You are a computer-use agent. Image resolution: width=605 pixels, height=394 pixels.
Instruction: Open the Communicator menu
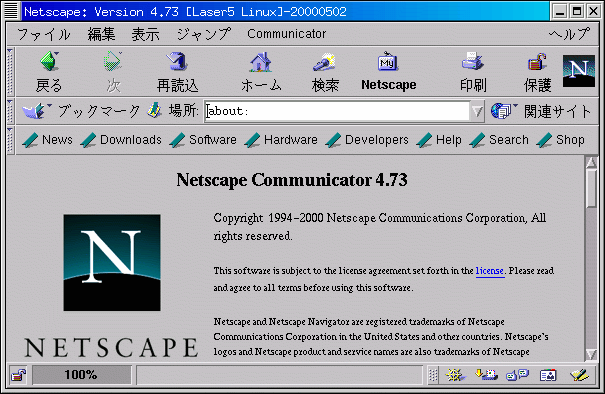[287, 34]
